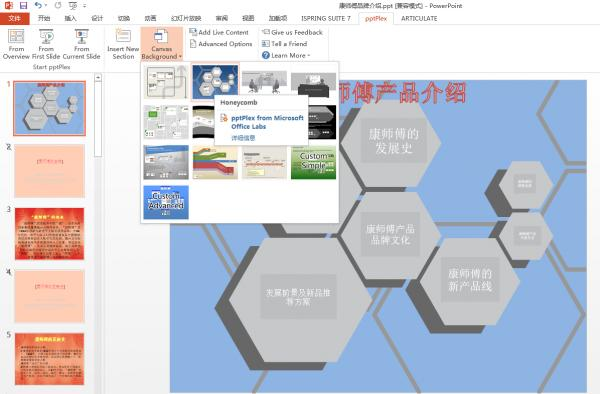Viewport: 600px width, 394px height.
Task: Open the ISPRING SUITE 7 tab
Action: [326, 18]
